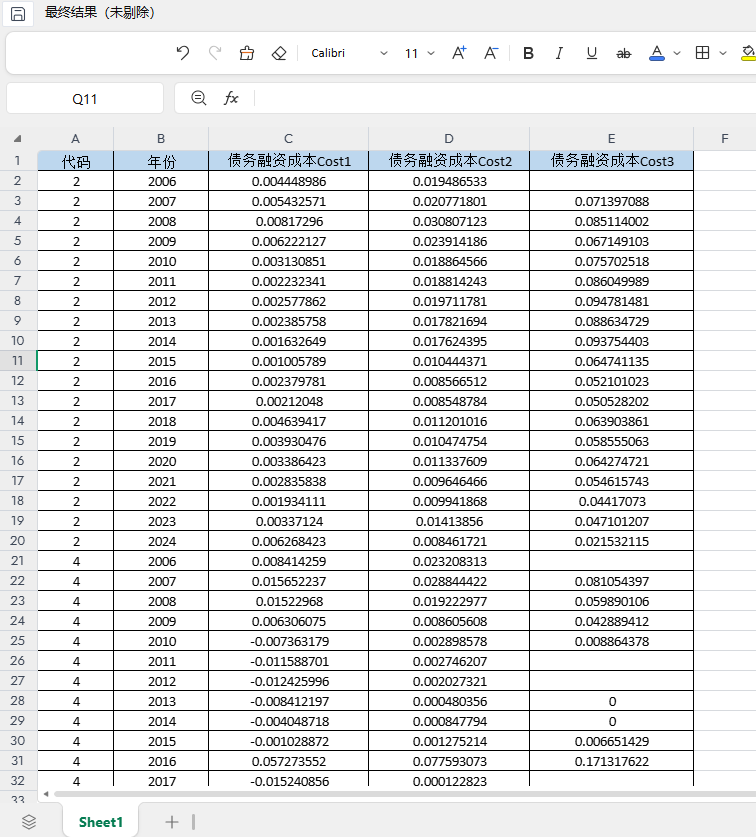
Task: Click cell with value 0.171317622
Action: tap(612, 761)
